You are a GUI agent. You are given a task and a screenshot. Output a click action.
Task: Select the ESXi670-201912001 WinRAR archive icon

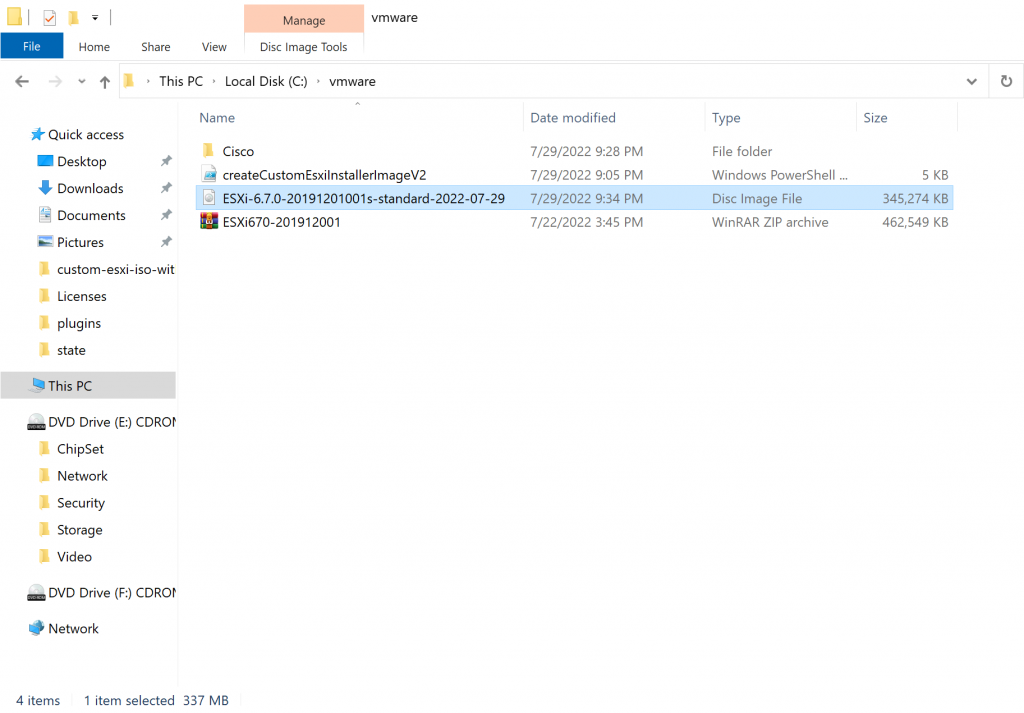click(209, 221)
